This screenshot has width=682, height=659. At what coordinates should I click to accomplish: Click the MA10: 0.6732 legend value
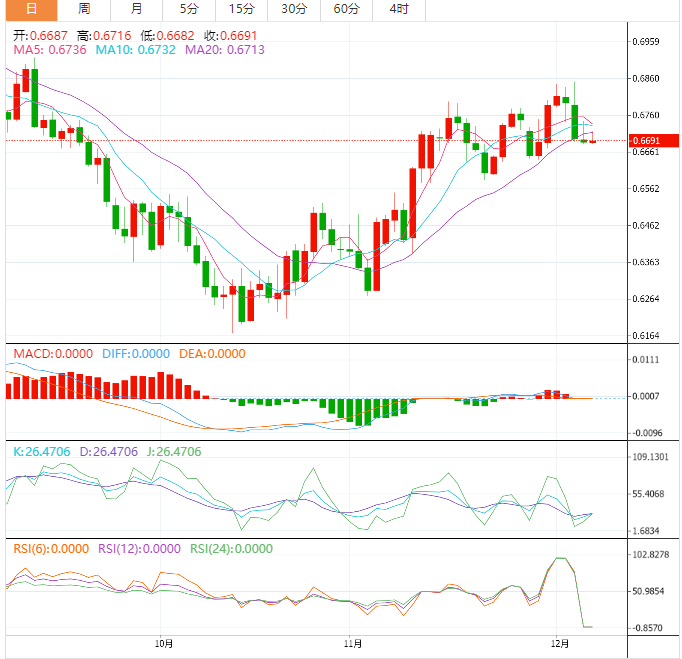136,50
